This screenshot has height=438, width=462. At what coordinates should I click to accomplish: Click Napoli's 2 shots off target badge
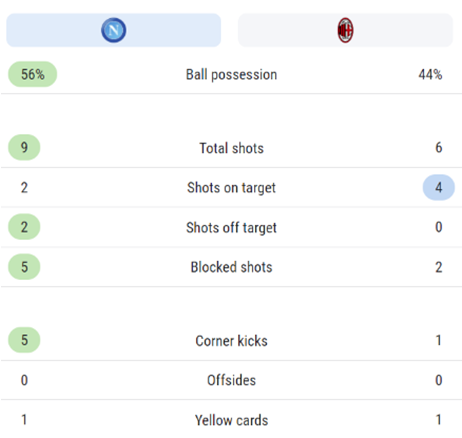24,227
